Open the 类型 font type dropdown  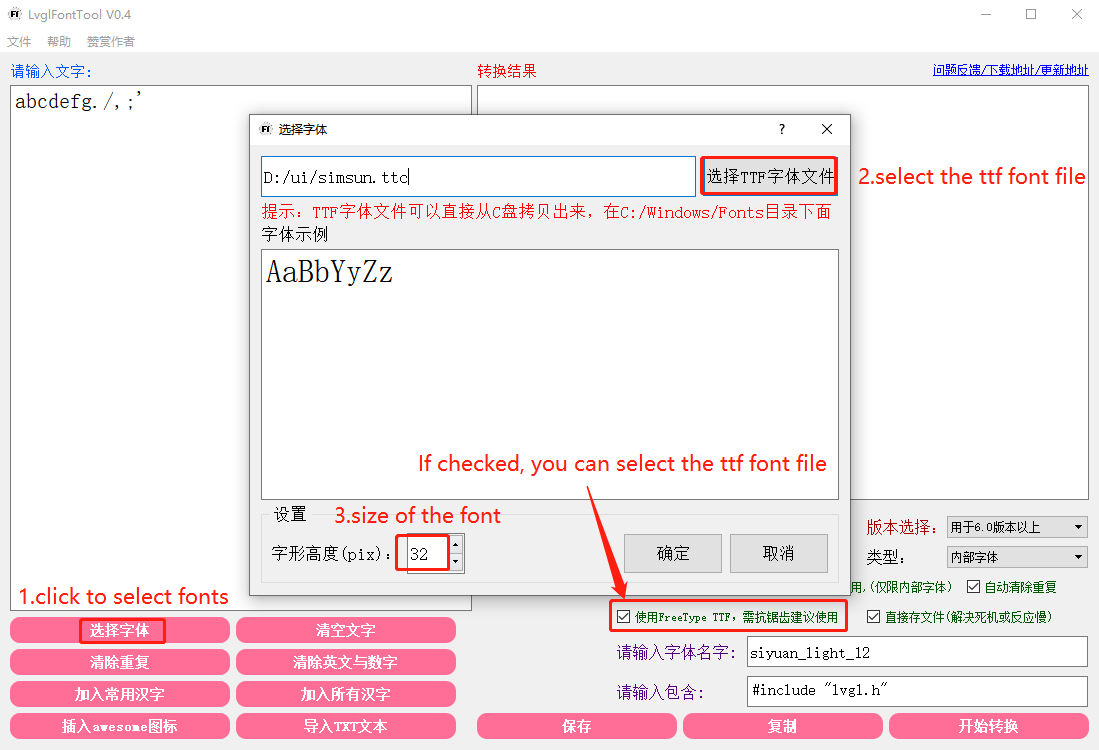(1016, 557)
